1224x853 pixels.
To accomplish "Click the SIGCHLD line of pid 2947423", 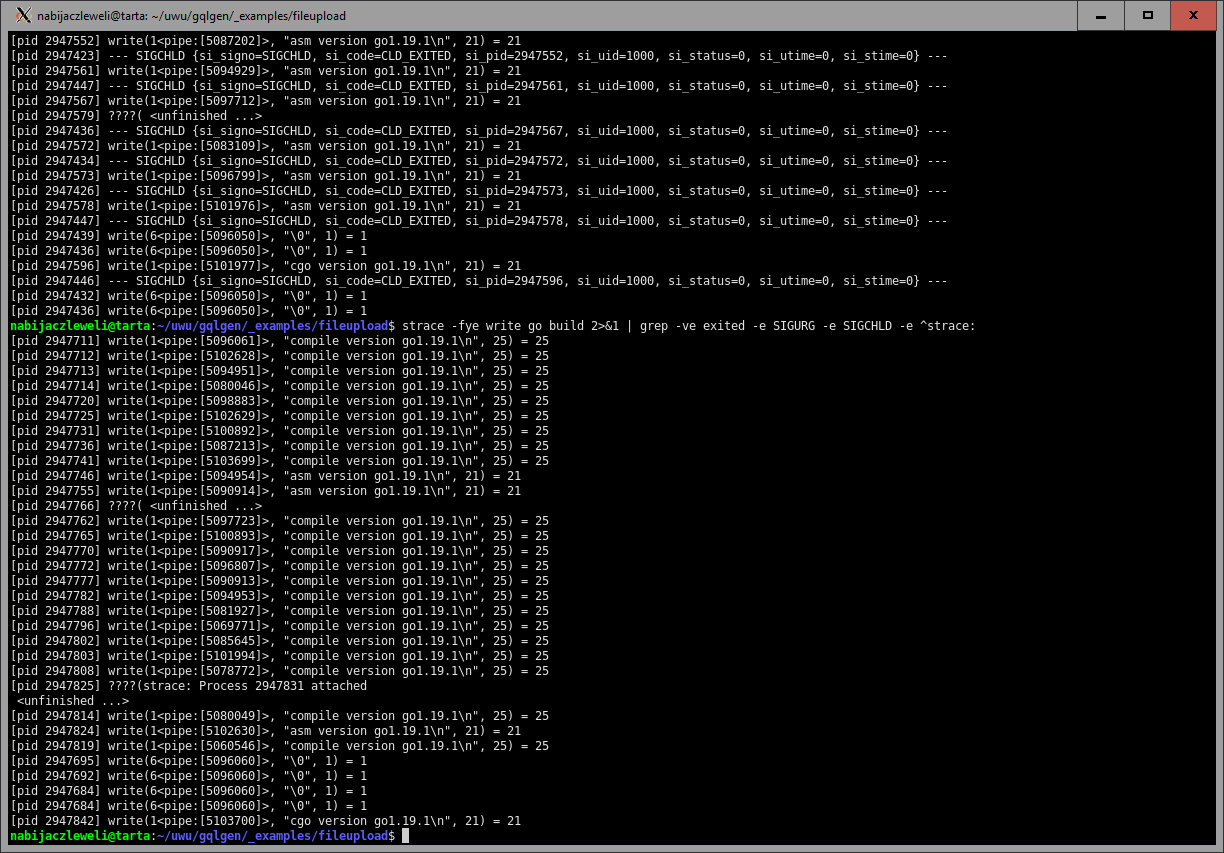I will tap(478, 56).
